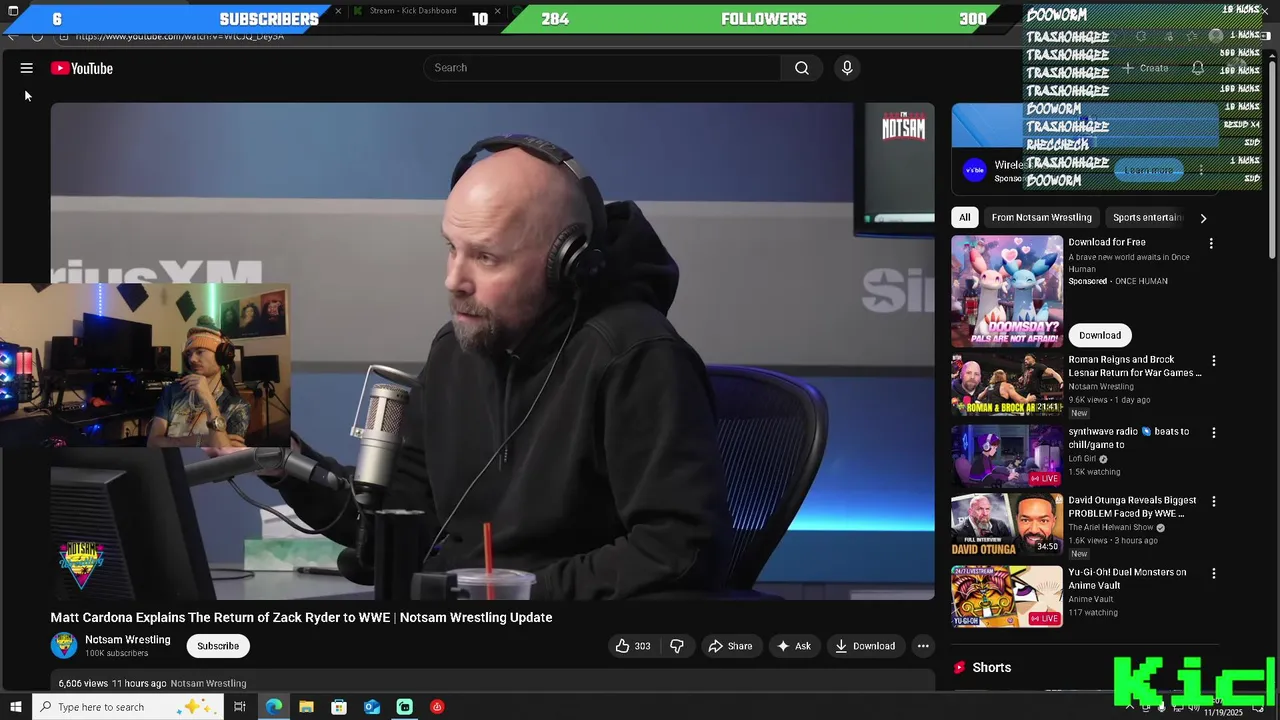Open options for Roman Reigns video
Screen dimensions: 1280x720
click(x=1214, y=361)
